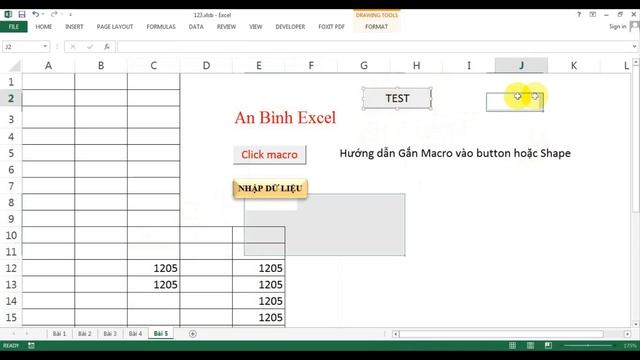
Task: Switch to sheet tab Bài 3
Action: coord(110,333)
